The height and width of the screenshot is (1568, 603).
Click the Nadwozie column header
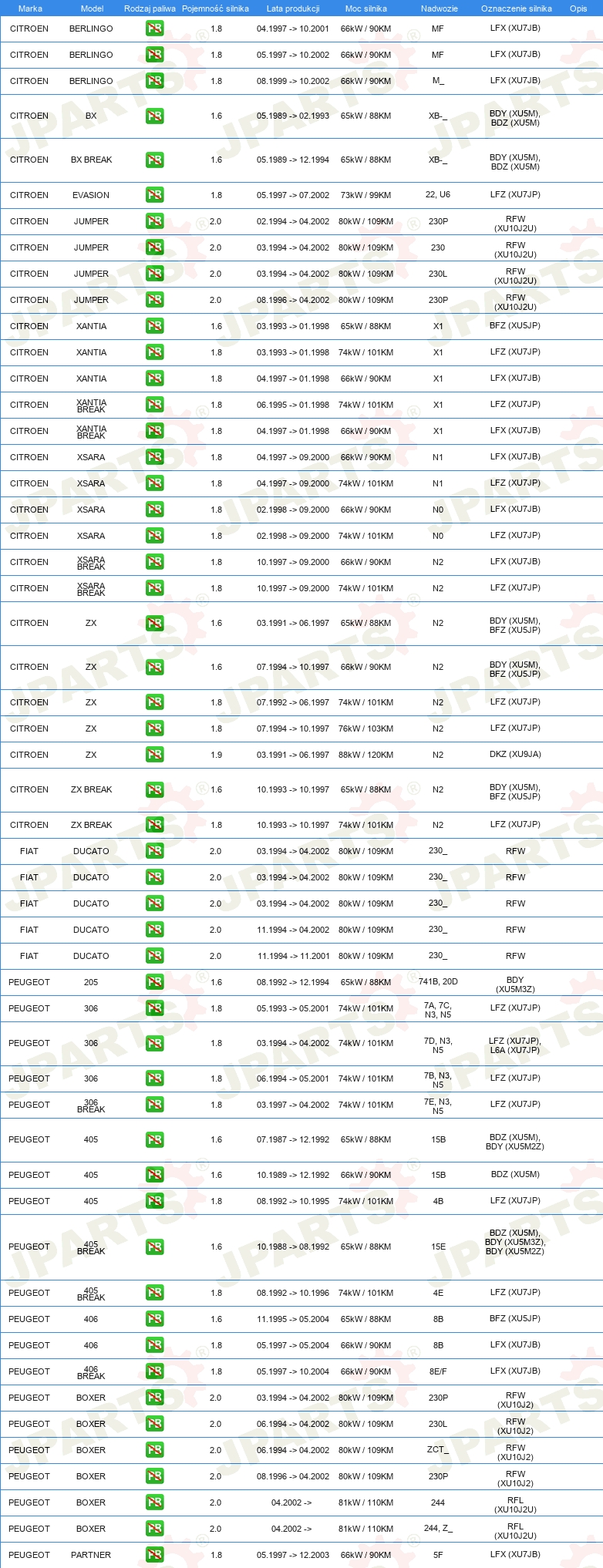pos(440,8)
